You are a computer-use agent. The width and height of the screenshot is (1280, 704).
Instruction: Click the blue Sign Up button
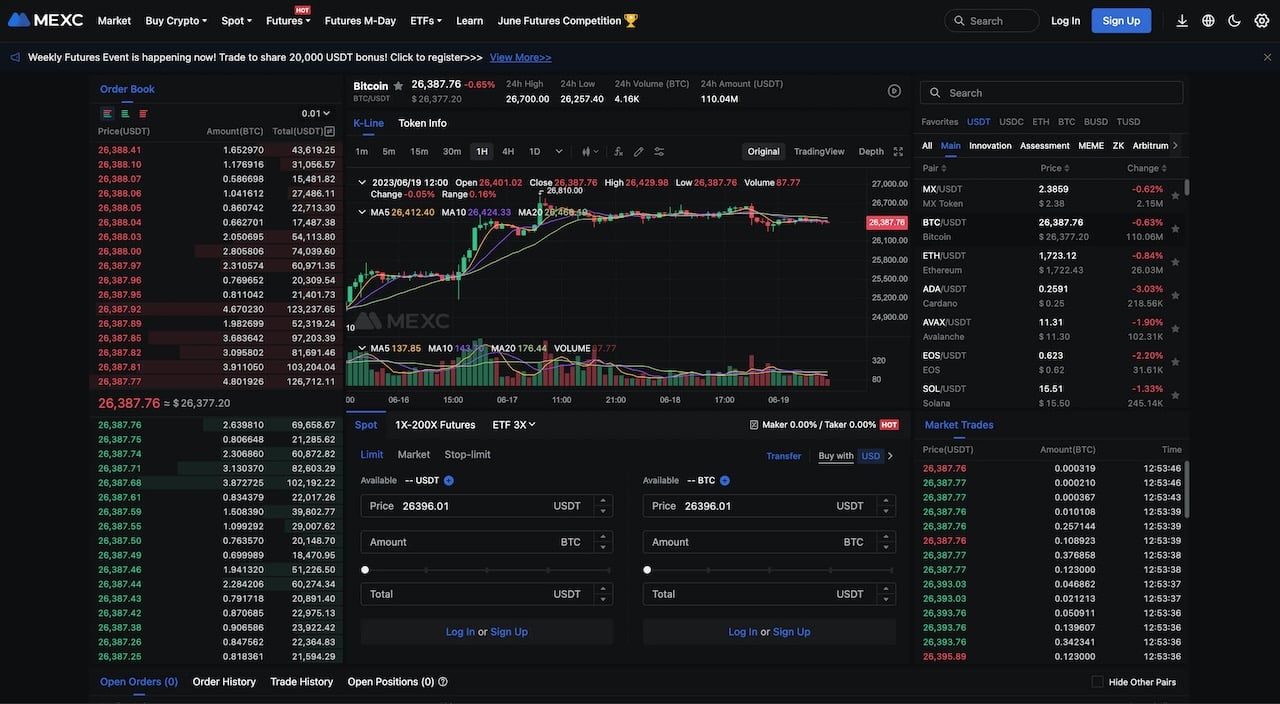click(x=1120, y=21)
